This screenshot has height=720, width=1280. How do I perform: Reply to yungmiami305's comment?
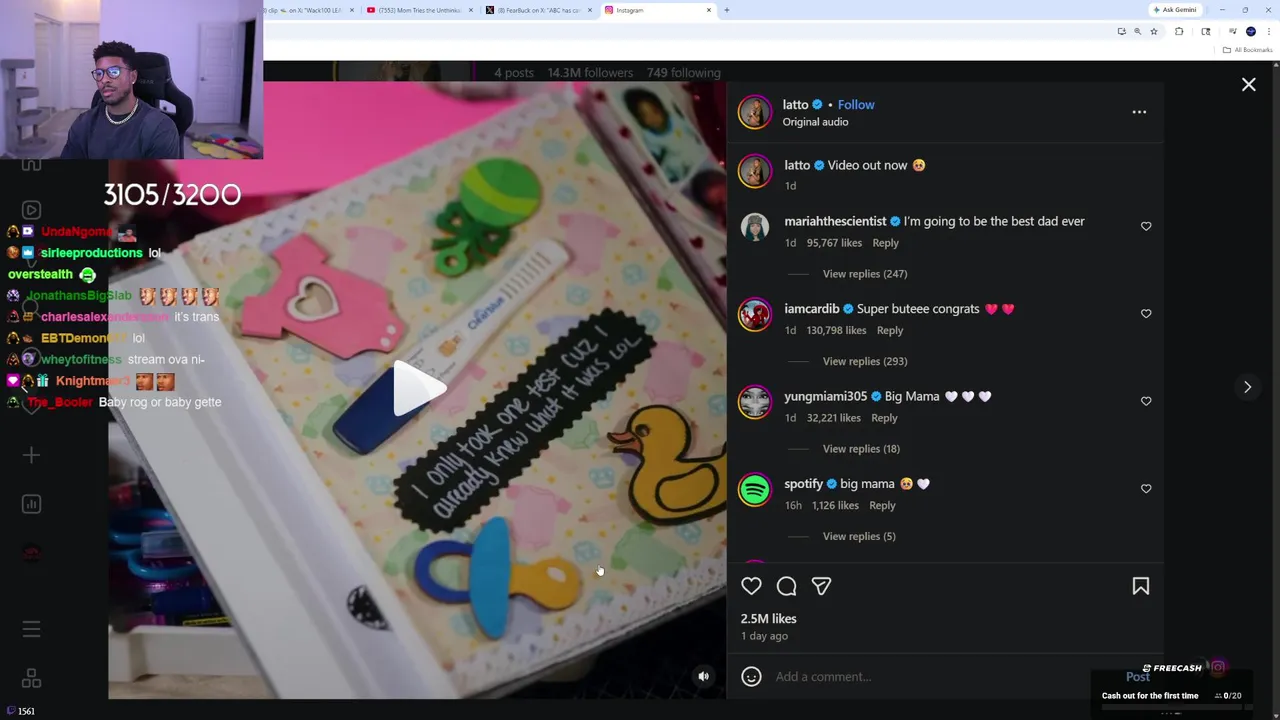coord(884,418)
